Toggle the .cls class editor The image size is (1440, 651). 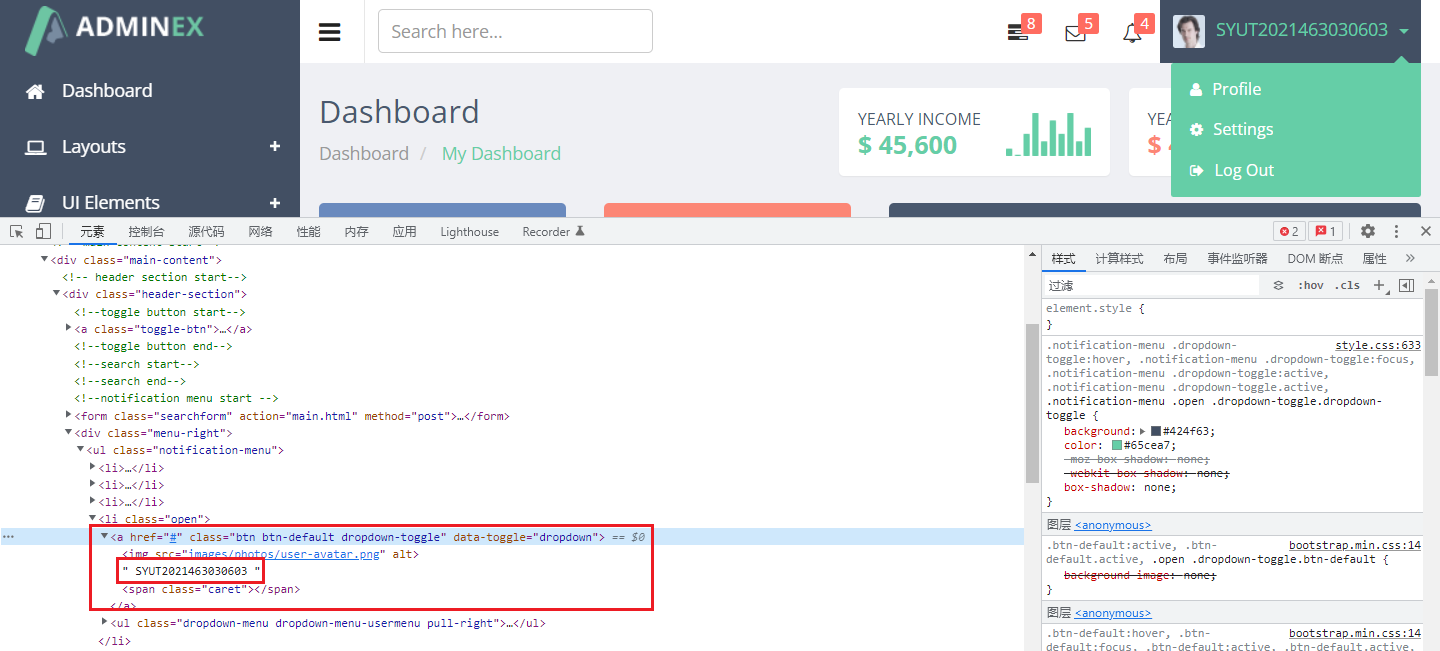[x=1347, y=285]
